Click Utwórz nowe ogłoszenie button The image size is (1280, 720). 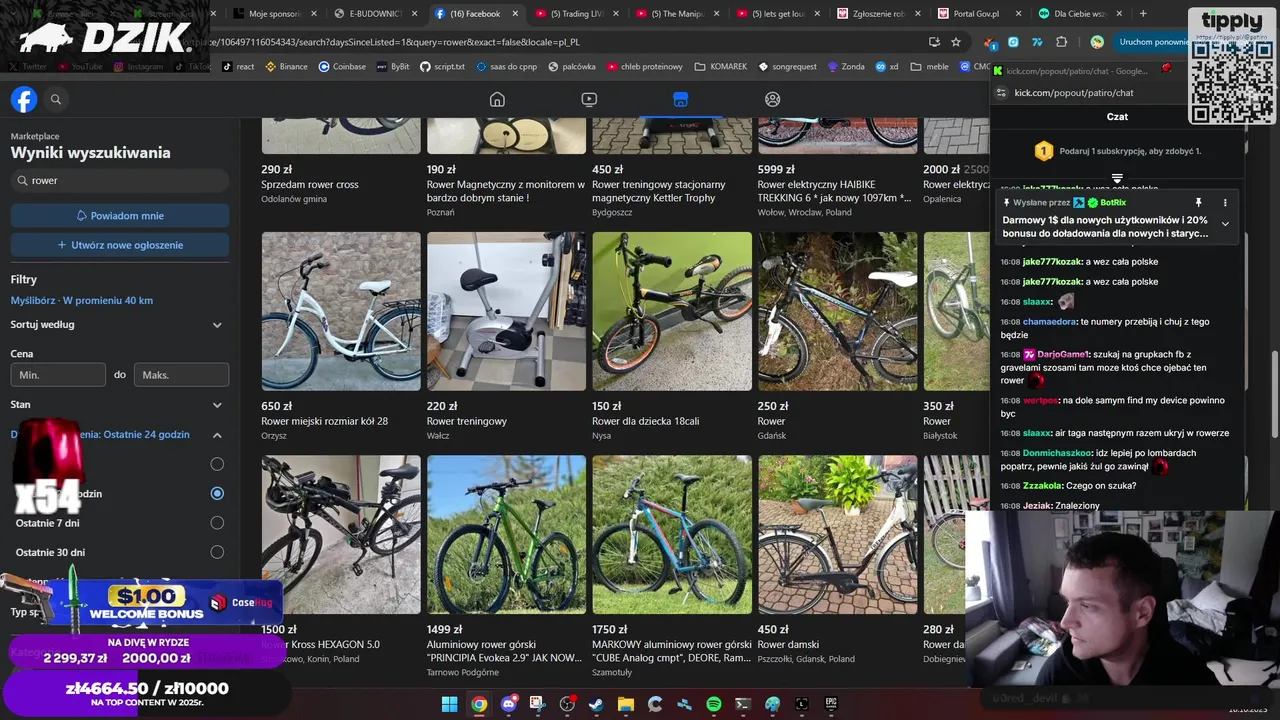pos(120,245)
